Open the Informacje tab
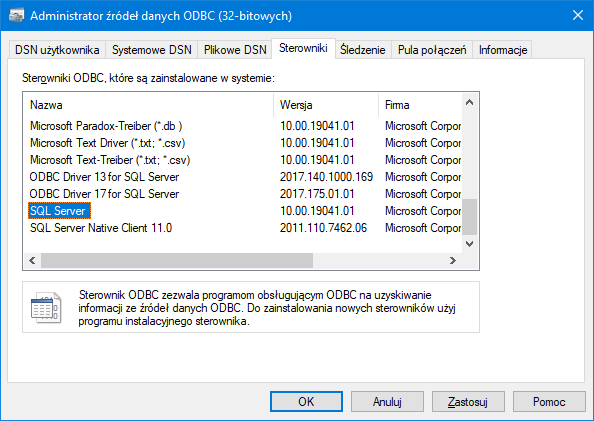Screen dimensions: 594x421 (x=503, y=50)
